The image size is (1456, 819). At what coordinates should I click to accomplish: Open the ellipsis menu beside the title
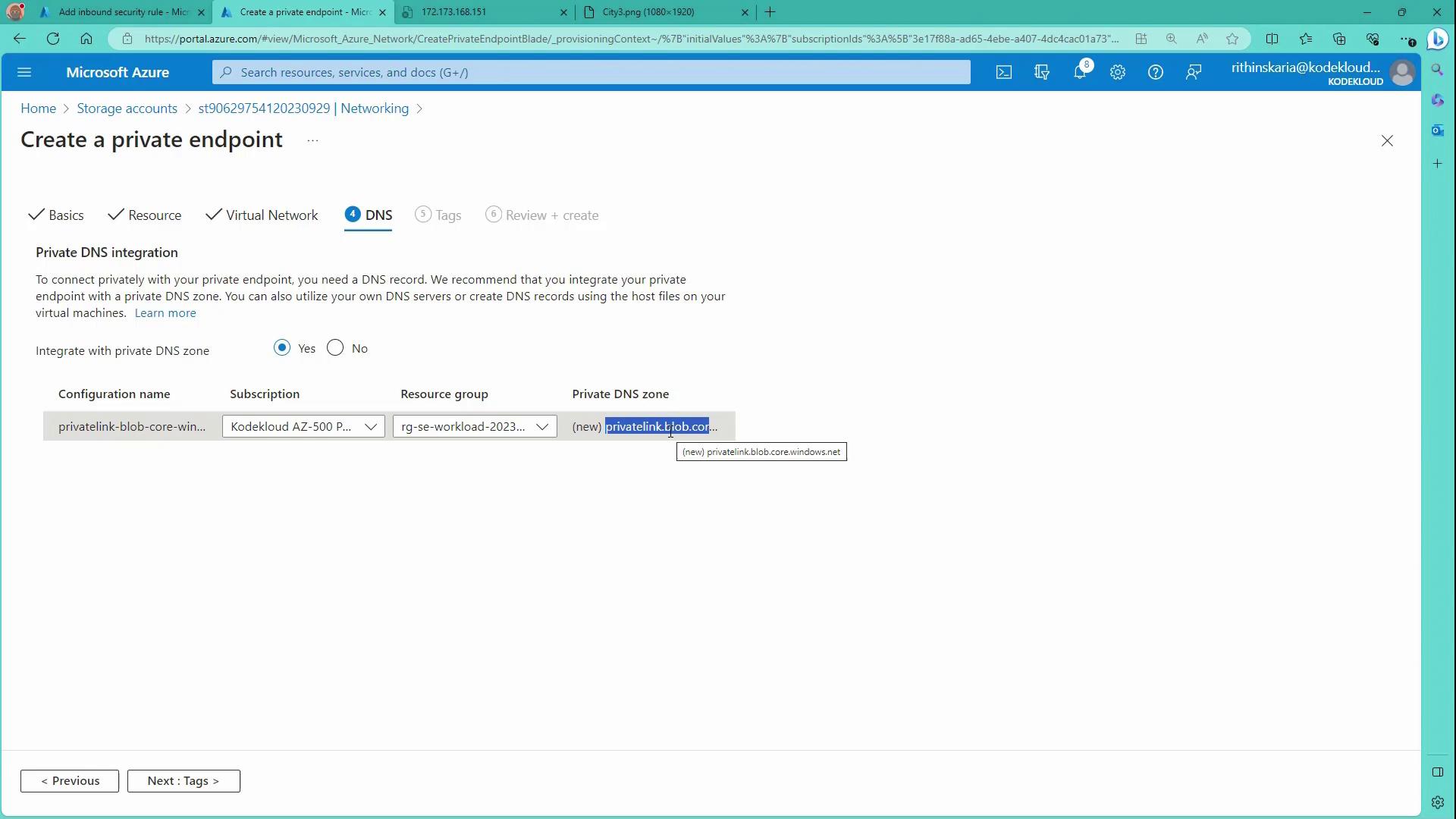pyautogui.click(x=312, y=141)
